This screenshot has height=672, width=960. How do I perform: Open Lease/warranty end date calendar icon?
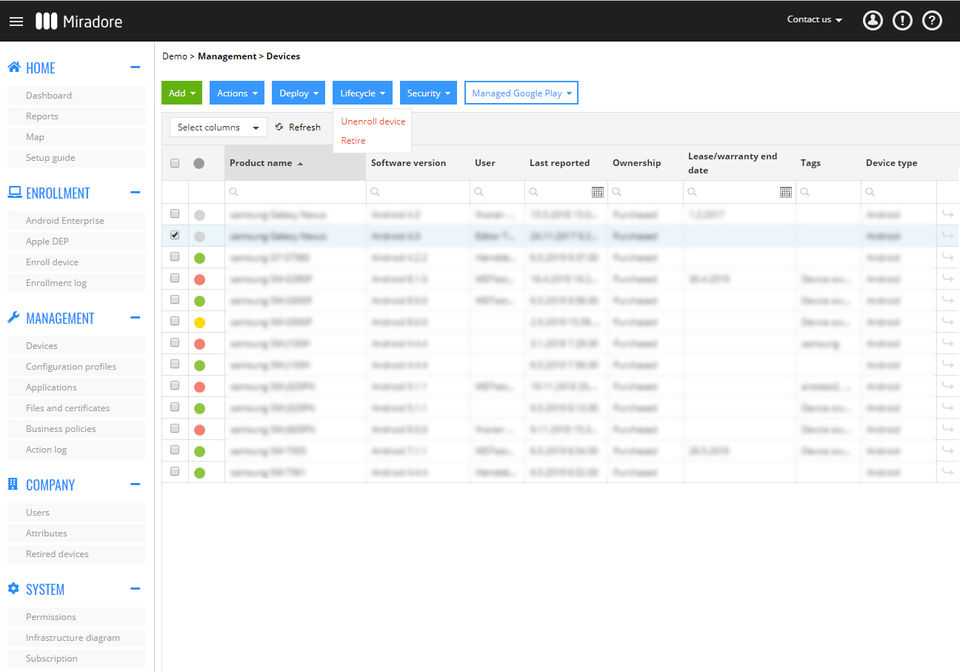coord(786,192)
